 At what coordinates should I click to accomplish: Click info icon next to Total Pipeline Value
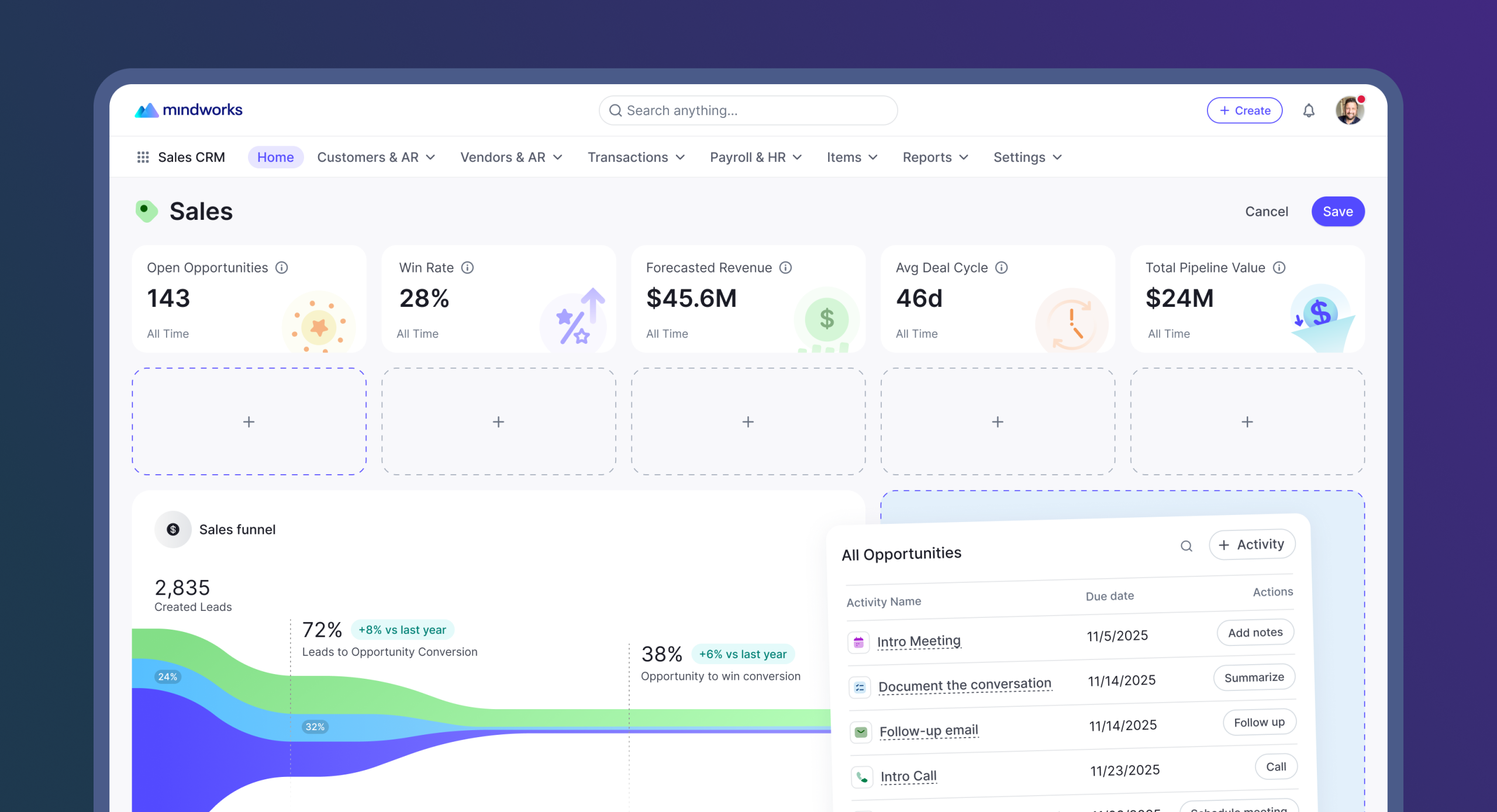[1279, 268]
